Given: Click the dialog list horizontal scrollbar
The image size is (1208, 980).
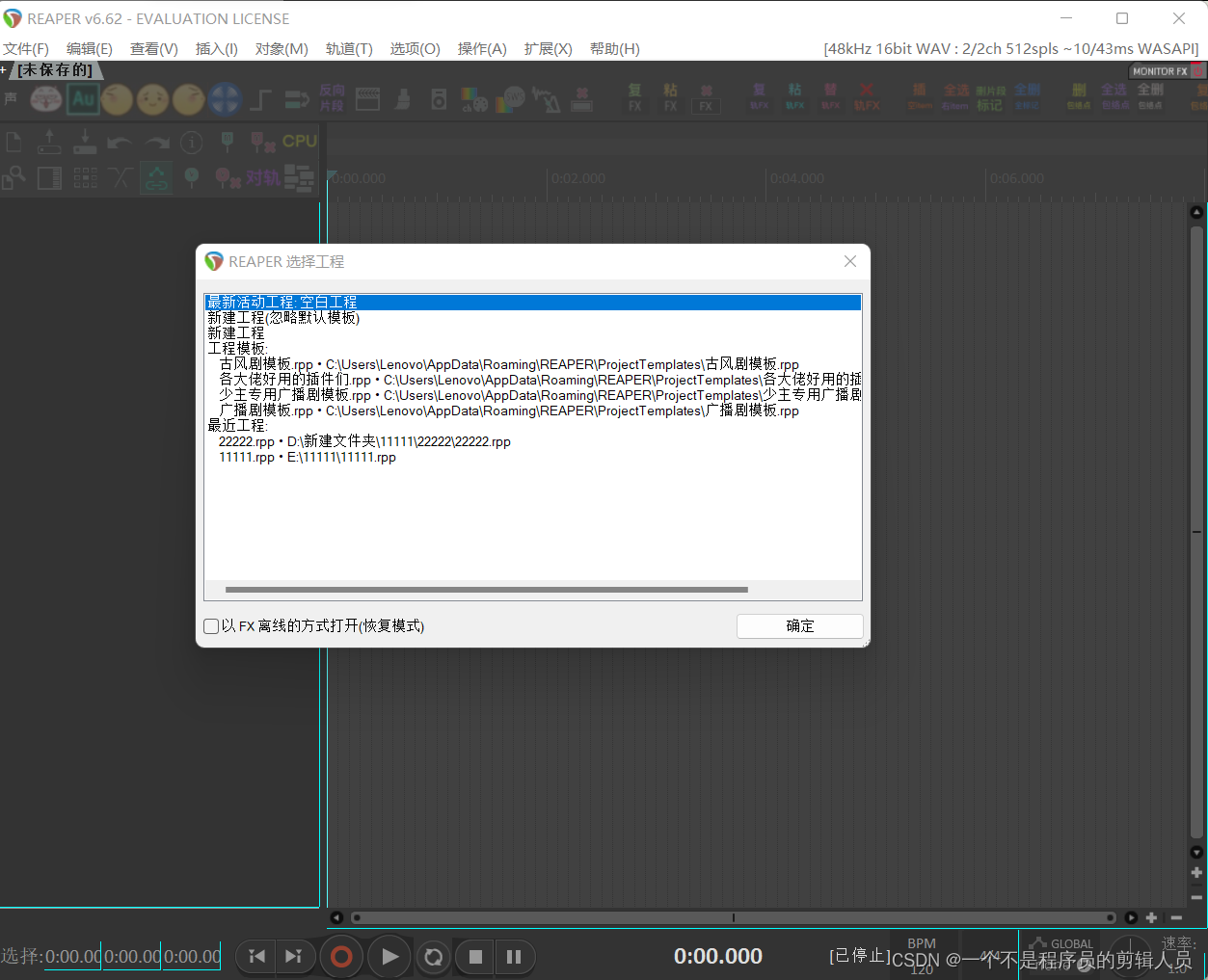Looking at the screenshot, I should [x=487, y=590].
